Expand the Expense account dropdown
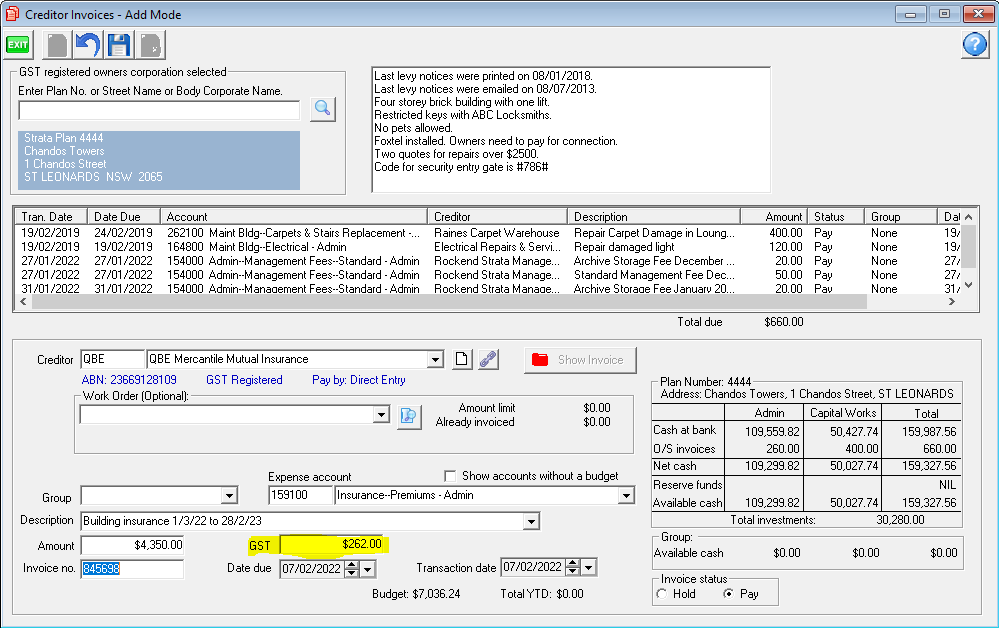This screenshot has height=628, width=999. (626, 496)
